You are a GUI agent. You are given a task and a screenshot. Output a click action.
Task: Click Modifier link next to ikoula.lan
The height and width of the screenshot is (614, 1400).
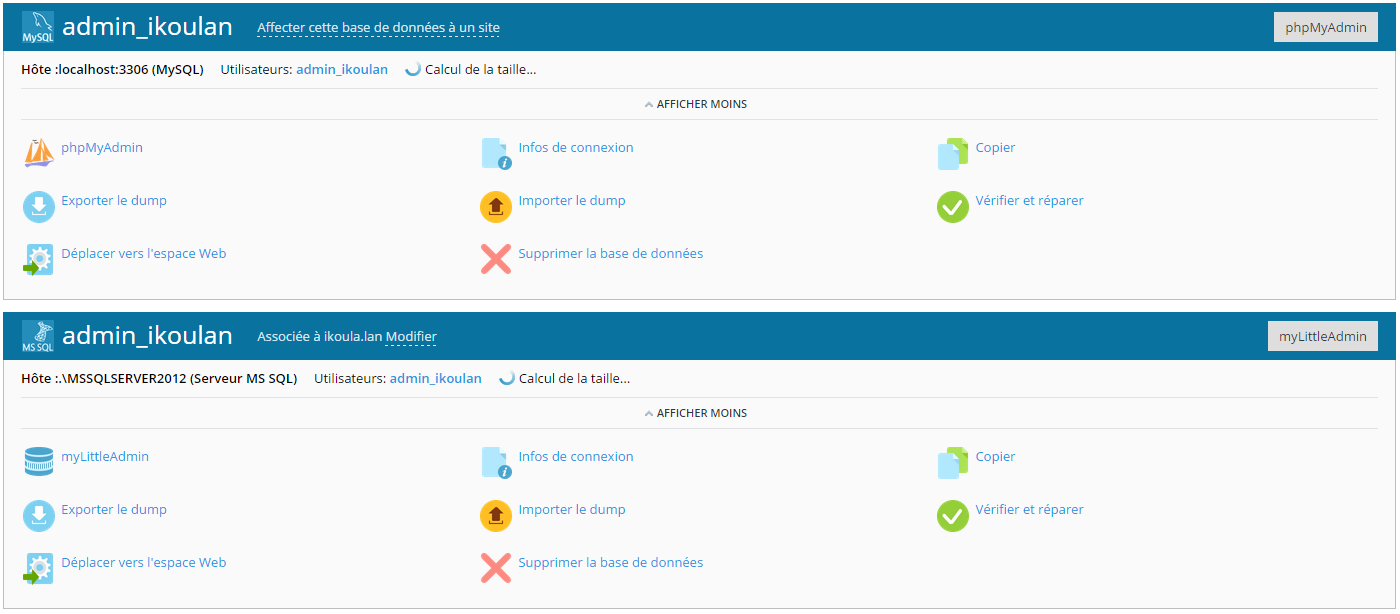(411, 337)
